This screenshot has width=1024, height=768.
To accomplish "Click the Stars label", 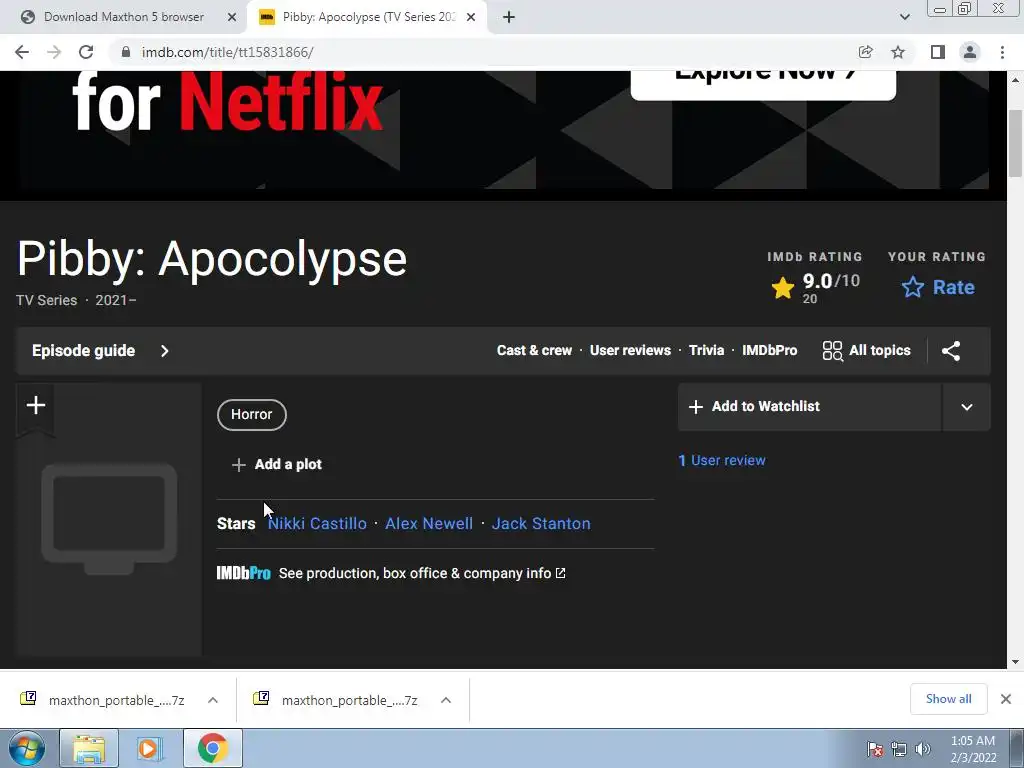I will [x=236, y=524].
